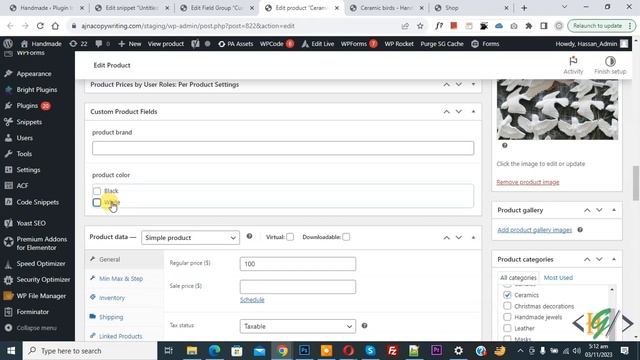Viewport: 640px width, 360px height.
Task: Collapse the Product categories panel
Action: (x=614, y=259)
